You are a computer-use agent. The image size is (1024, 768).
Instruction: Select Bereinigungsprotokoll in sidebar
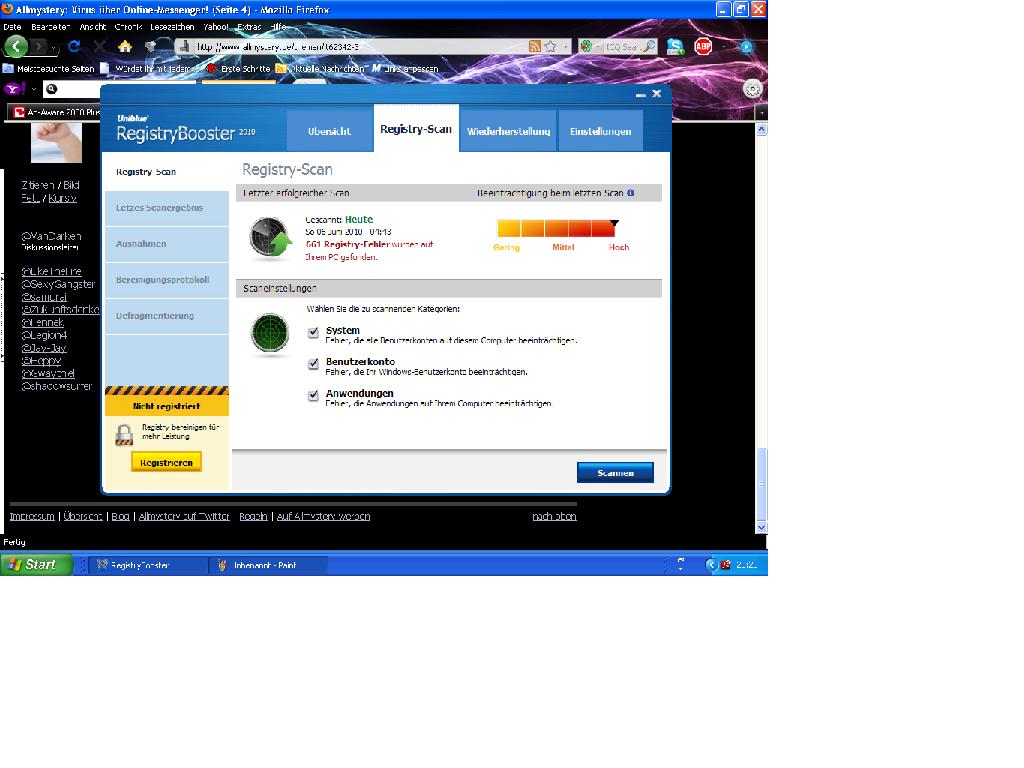pos(167,280)
